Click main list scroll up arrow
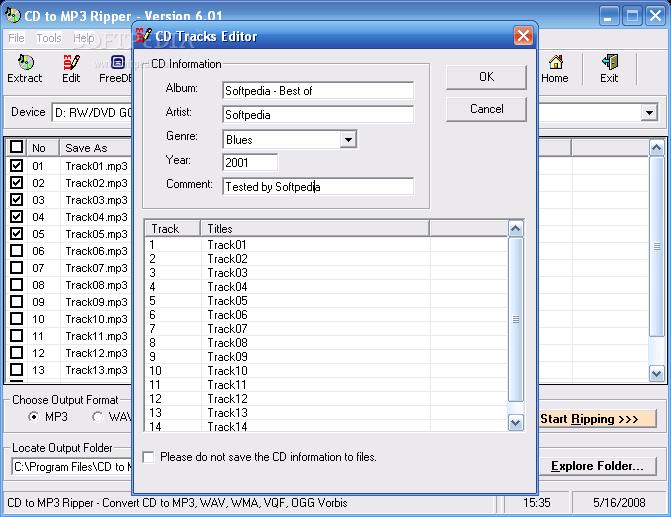The image size is (671, 517). (x=656, y=148)
